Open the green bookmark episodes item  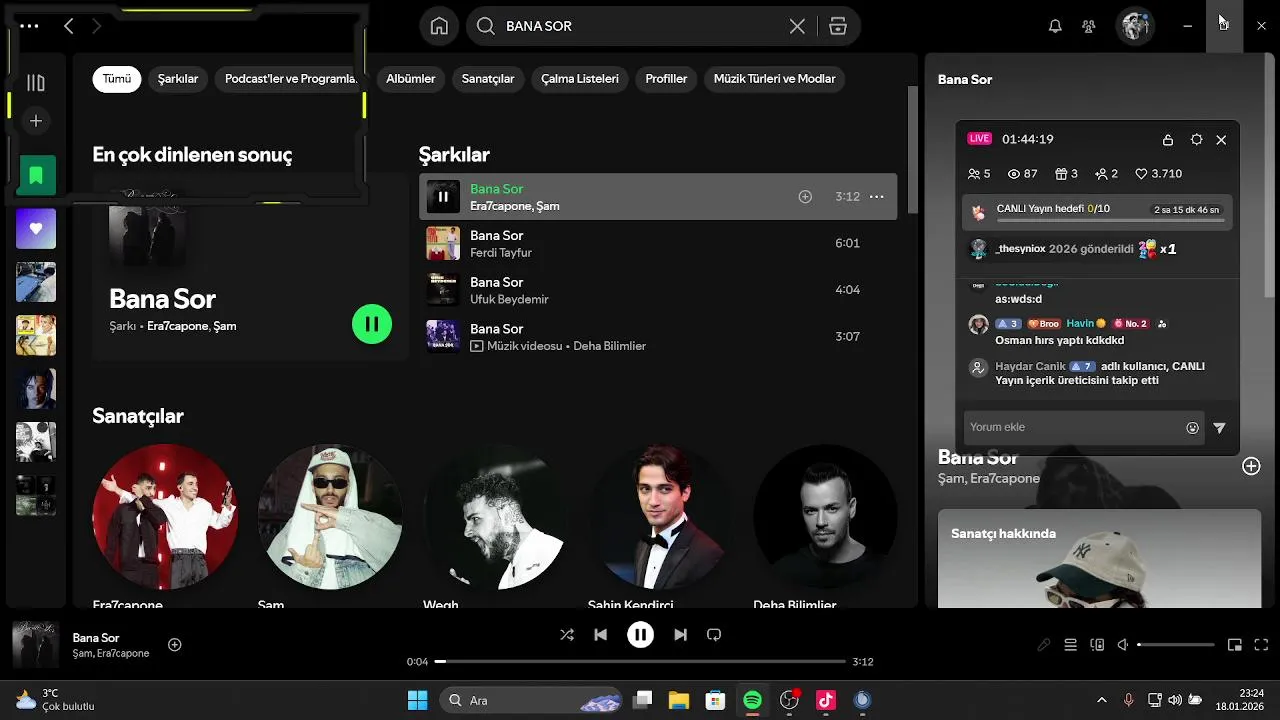pyautogui.click(x=36, y=175)
